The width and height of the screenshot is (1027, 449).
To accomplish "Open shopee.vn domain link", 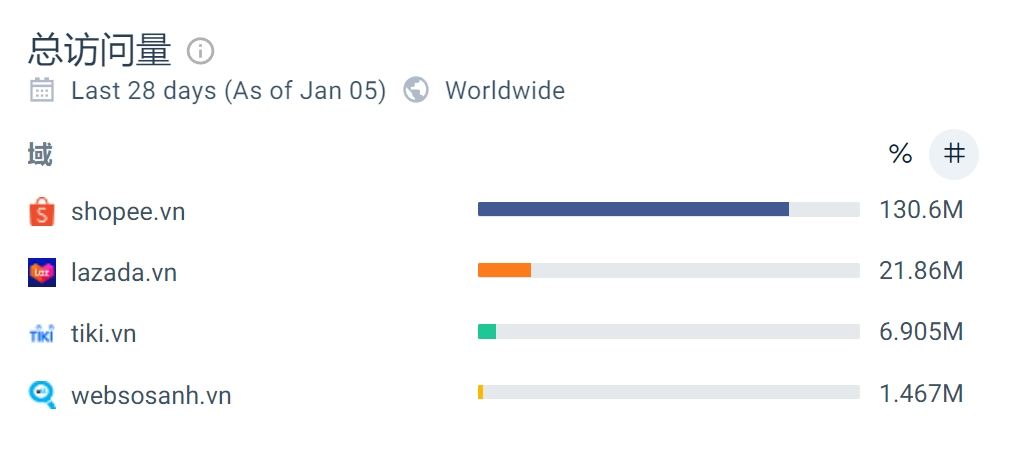I will [128, 211].
